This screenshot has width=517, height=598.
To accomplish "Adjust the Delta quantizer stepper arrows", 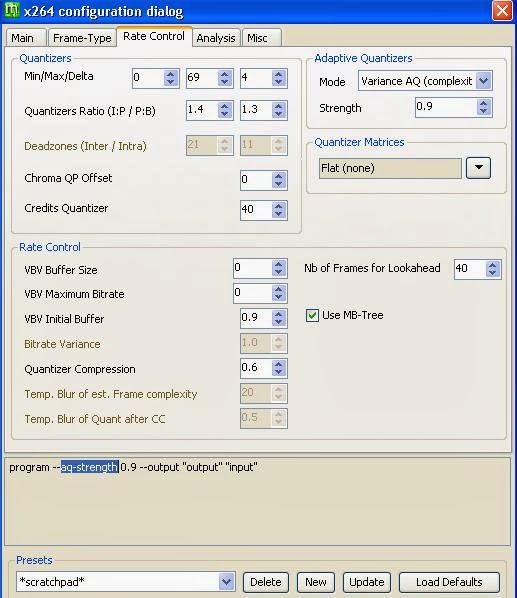I will pyautogui.click(x=279, y=78).
